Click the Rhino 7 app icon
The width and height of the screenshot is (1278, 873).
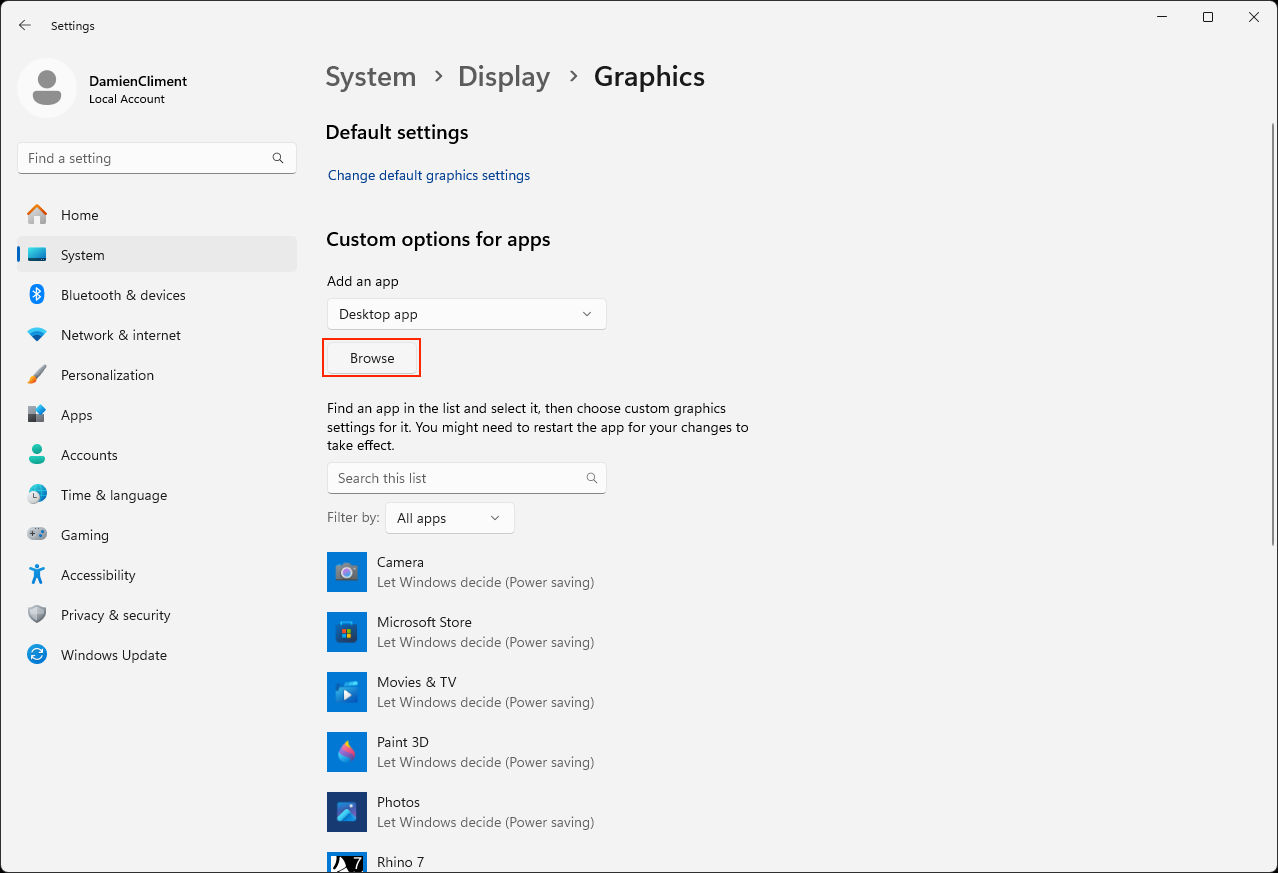pos(347,862)
